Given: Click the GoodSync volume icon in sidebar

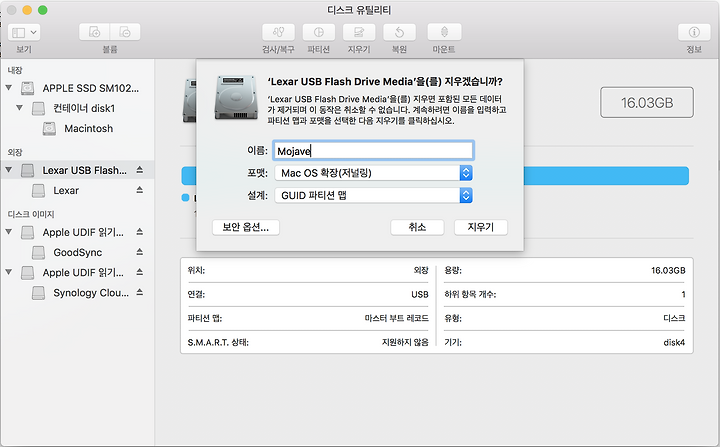Looking at the screenshot, I should click(38, 252).
